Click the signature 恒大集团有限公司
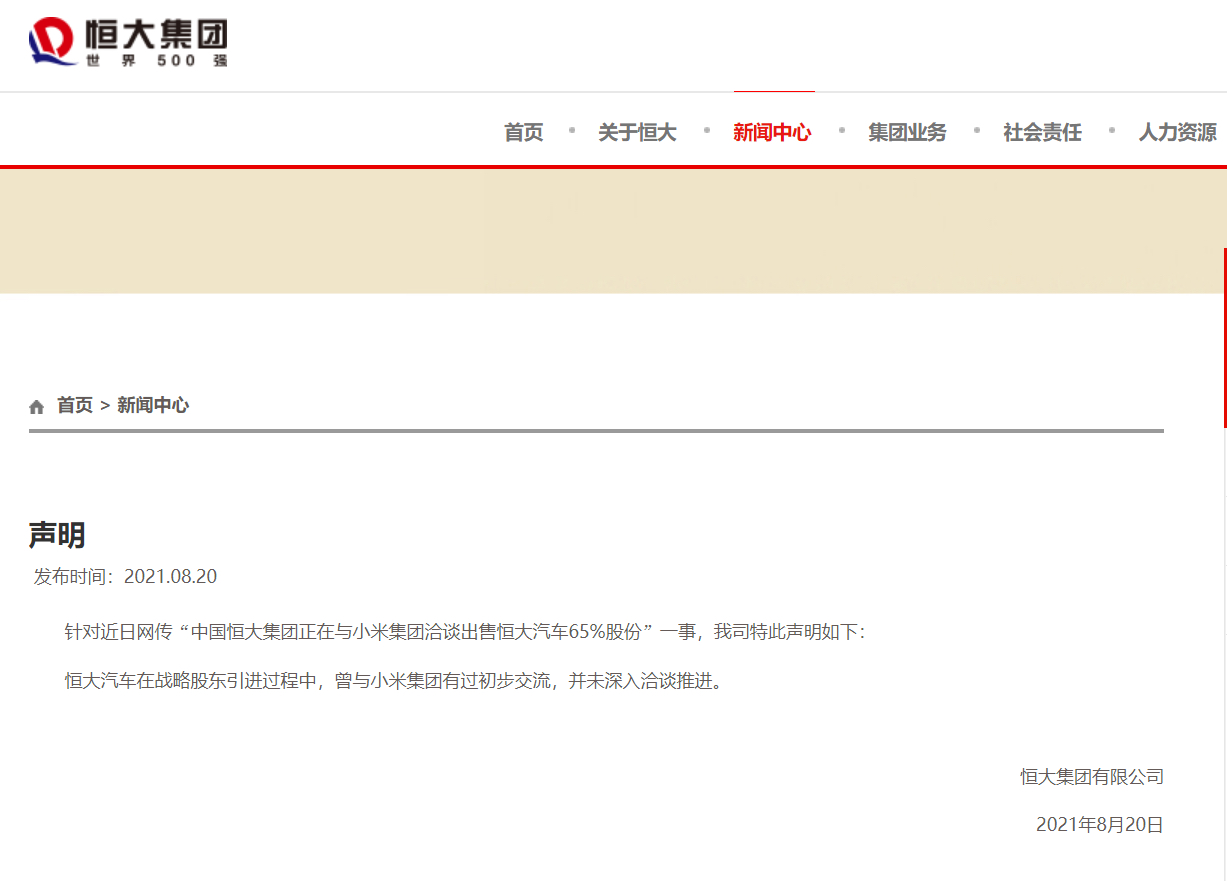The height and width of the screenshot is (881, 1227). [1092, 776]
